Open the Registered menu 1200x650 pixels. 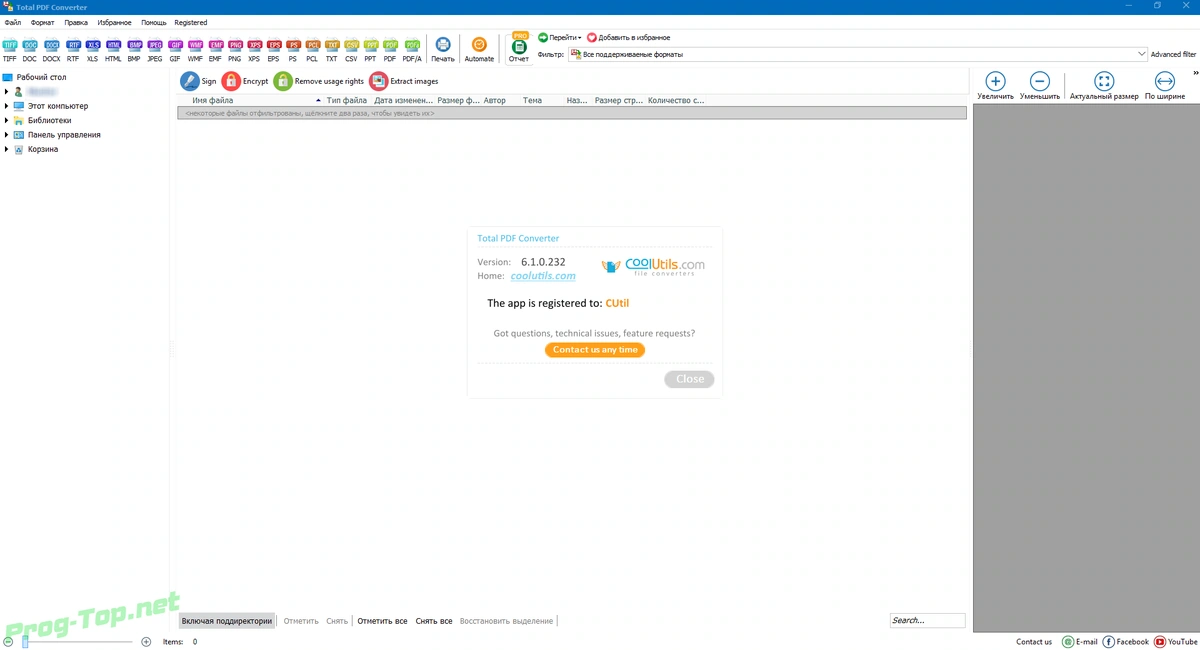(x=191, y=22)
